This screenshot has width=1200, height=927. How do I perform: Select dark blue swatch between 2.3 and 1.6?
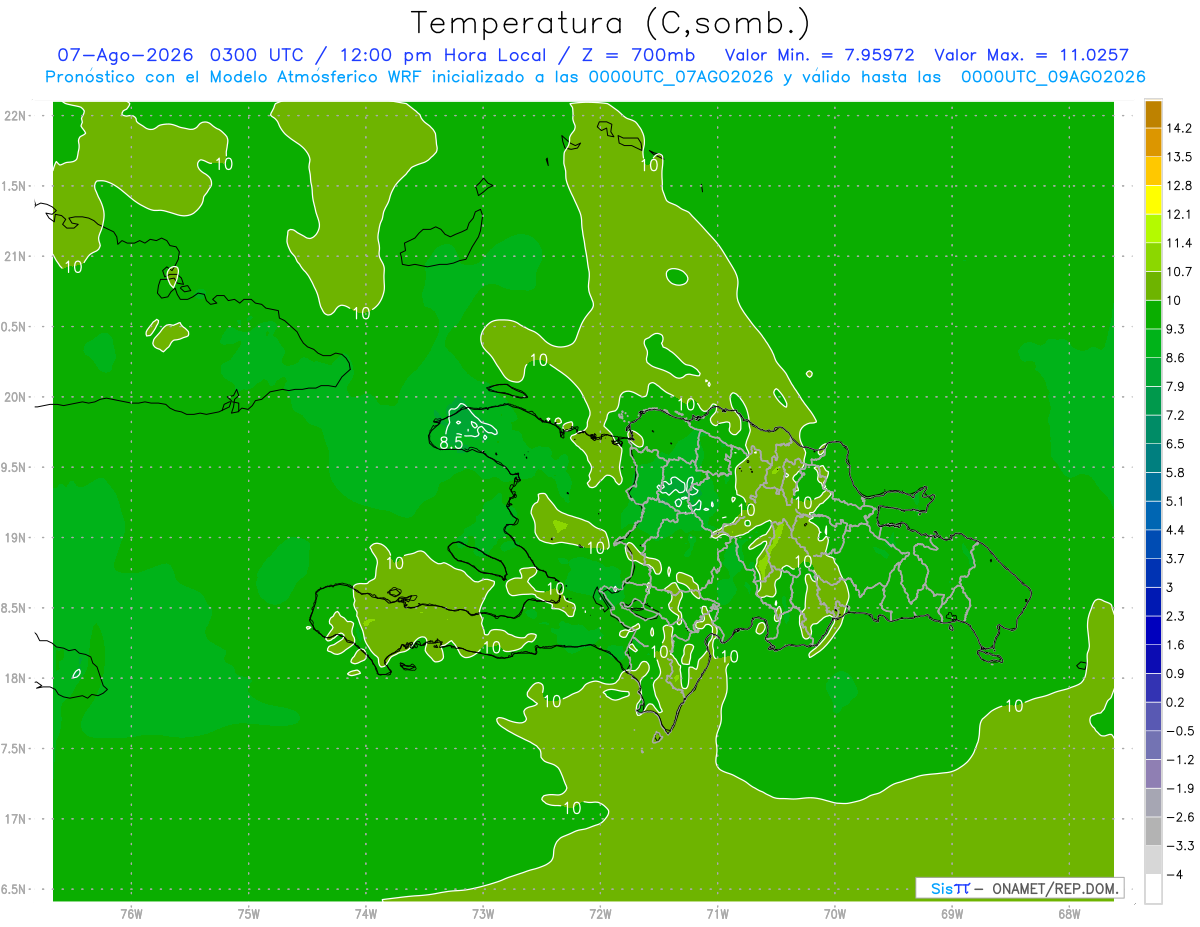[1153, 630]
